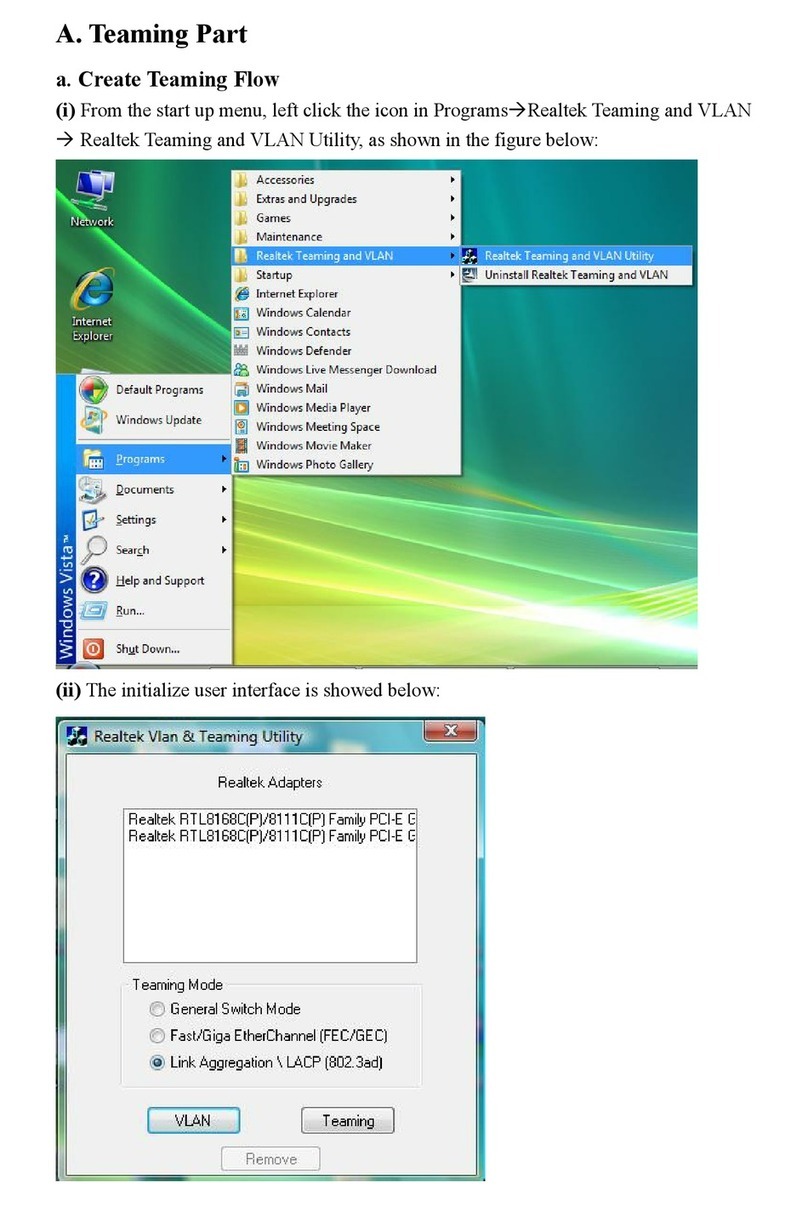Expand the Extras and Upgrades submenu arrow
808x1205 pixels.
click(453, 199)
